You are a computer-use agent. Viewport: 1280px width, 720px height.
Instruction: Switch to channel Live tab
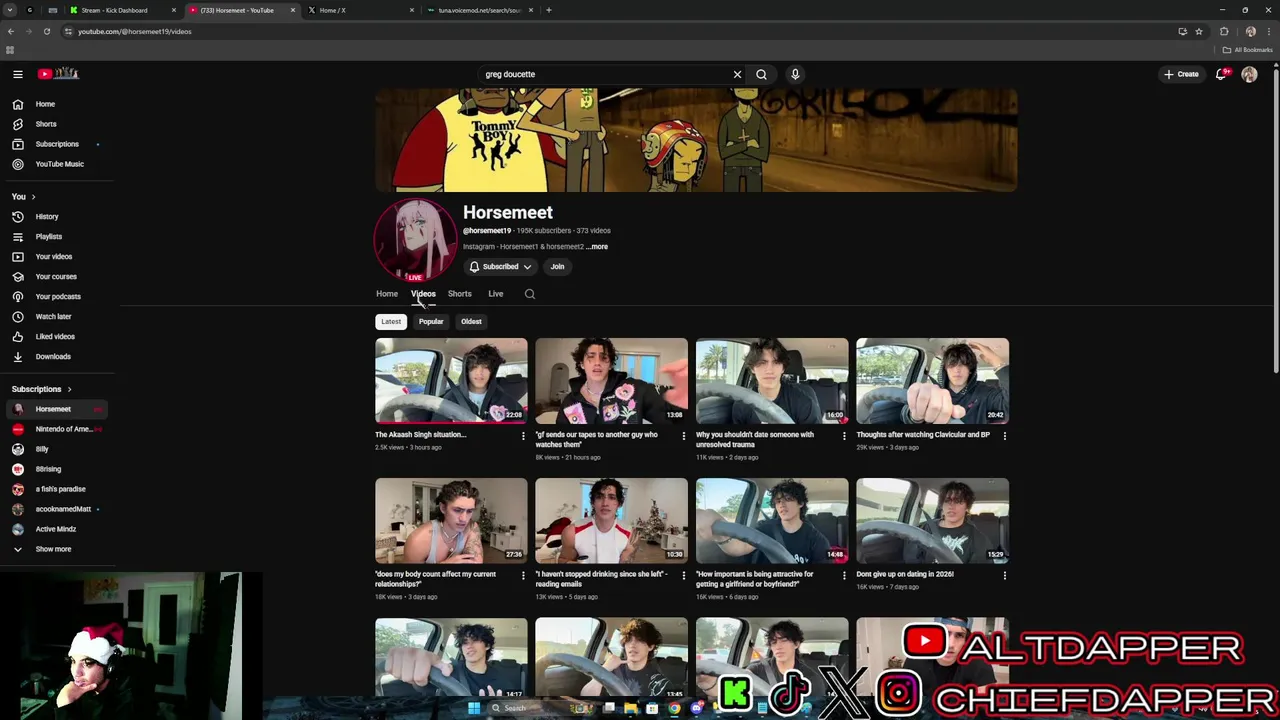pos(495,294)
